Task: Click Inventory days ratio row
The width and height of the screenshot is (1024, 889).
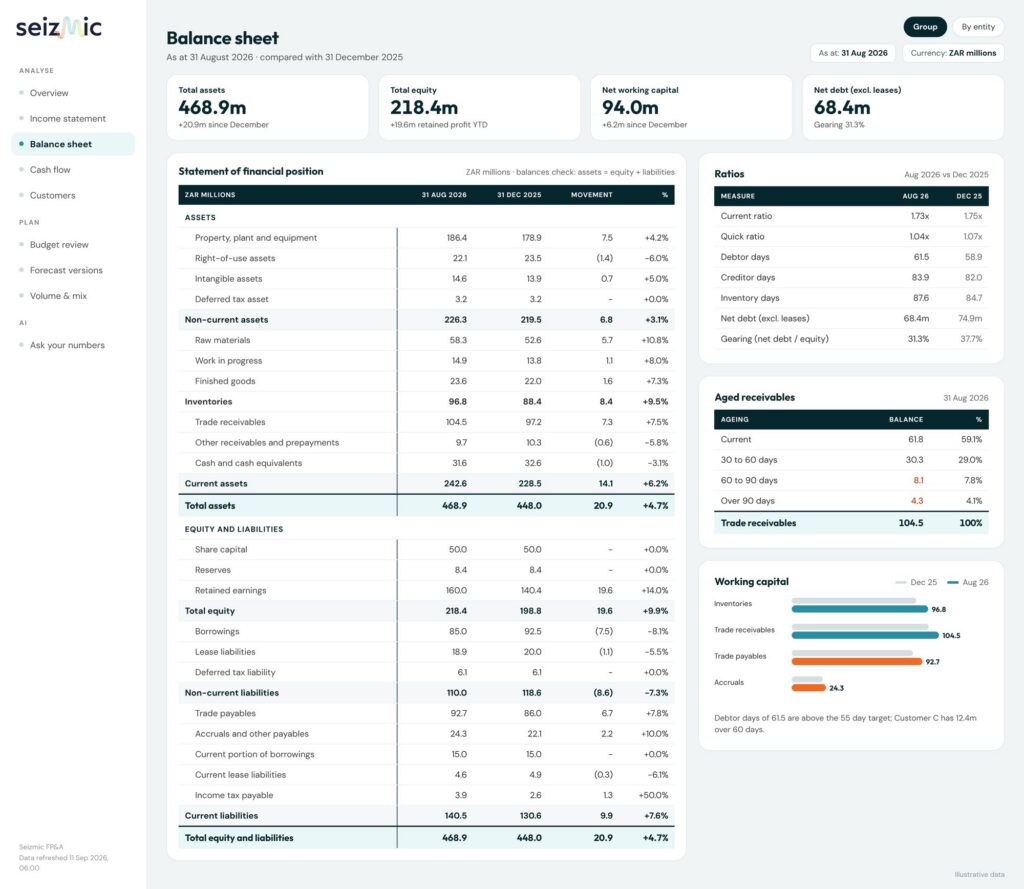Action: [851, 297]
